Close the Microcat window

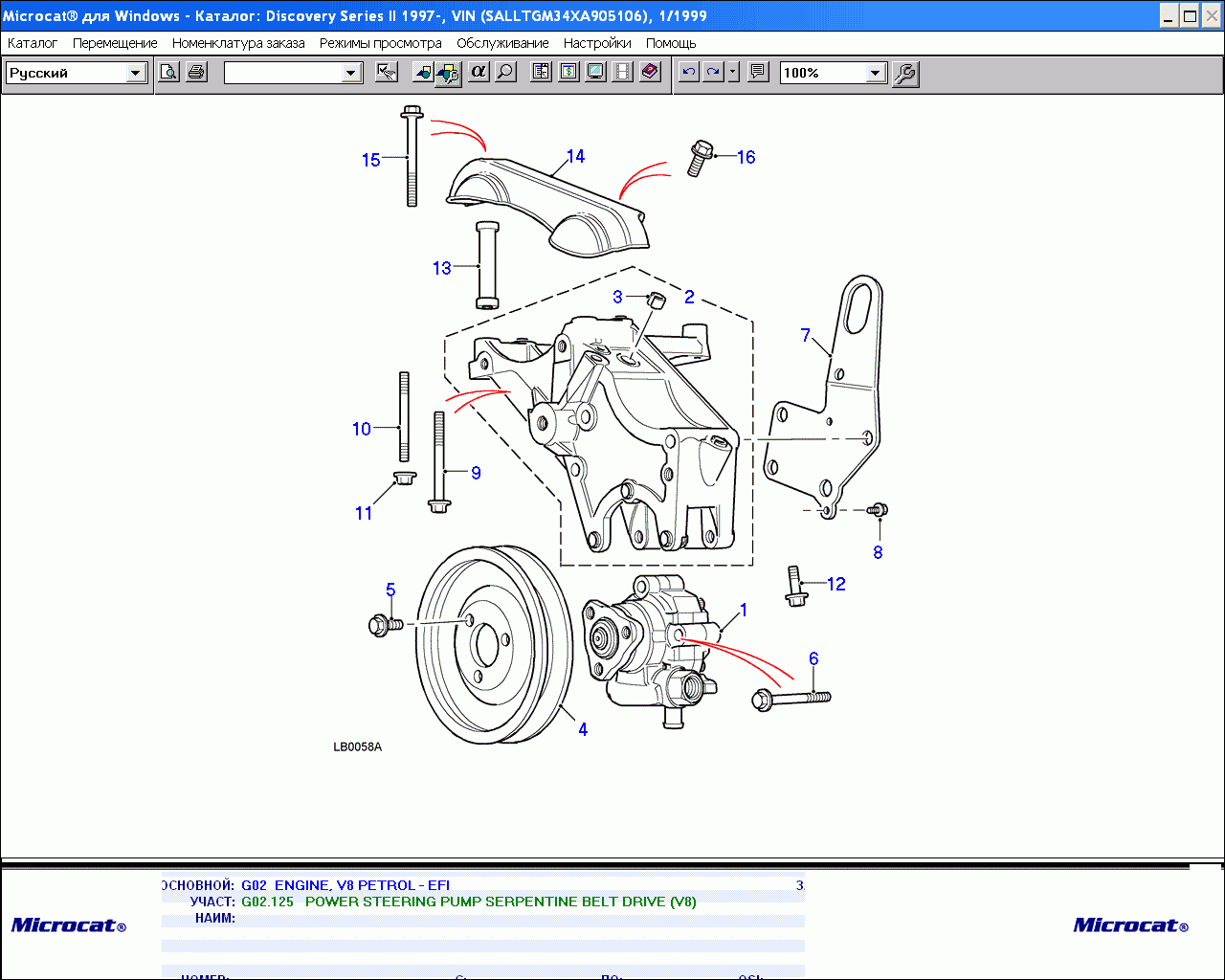tap(1213, 15)
